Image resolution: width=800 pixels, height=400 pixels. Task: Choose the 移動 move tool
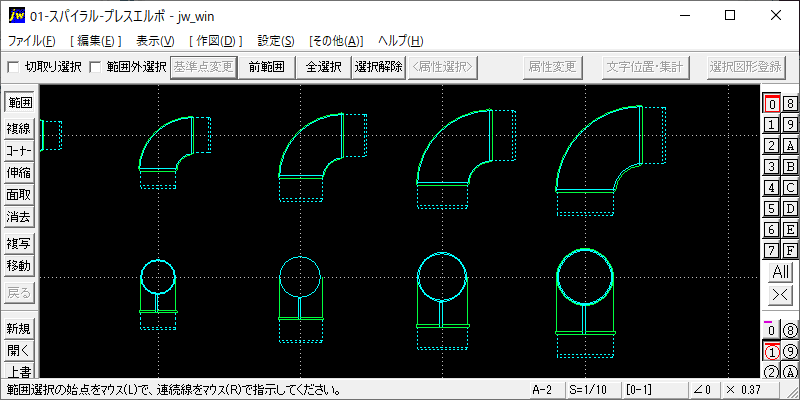point(19,266)
